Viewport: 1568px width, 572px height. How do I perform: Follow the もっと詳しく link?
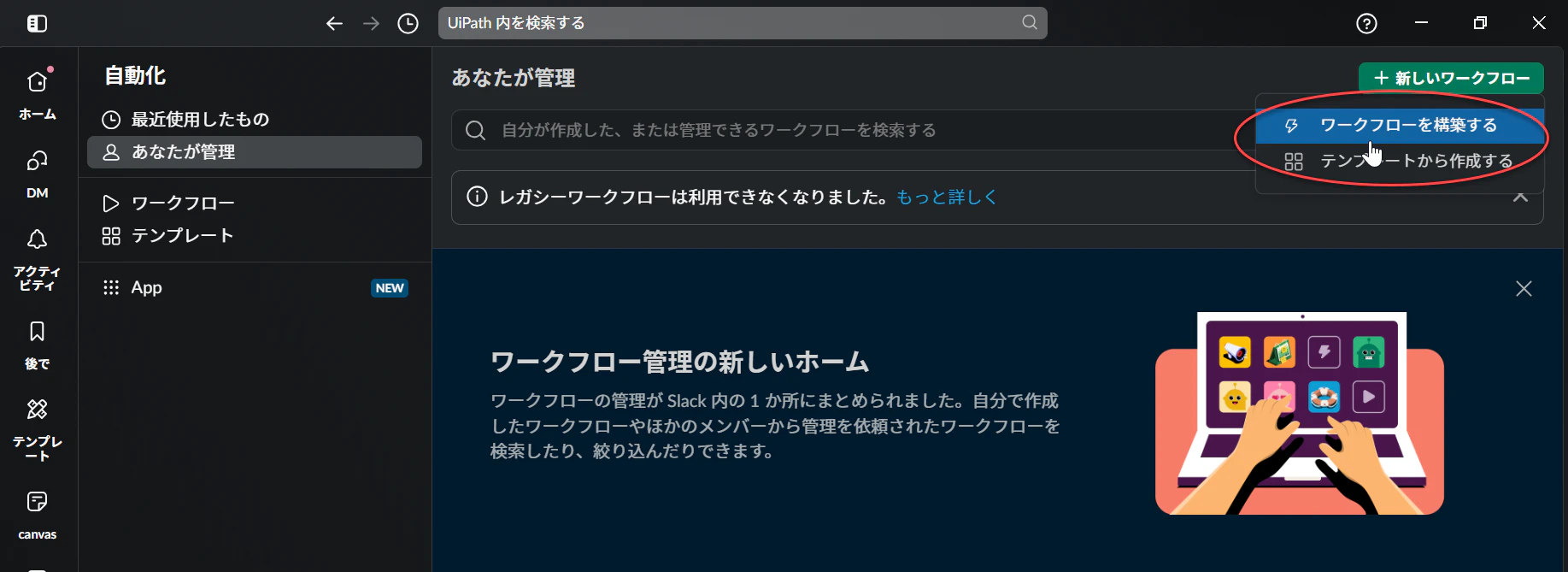point(947,198)
